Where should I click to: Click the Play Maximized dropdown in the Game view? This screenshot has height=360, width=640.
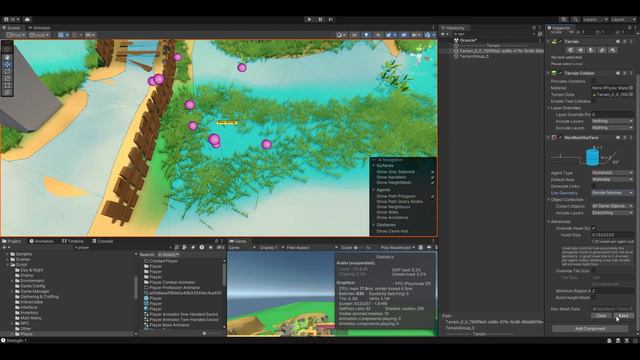(x=397, y=247)
